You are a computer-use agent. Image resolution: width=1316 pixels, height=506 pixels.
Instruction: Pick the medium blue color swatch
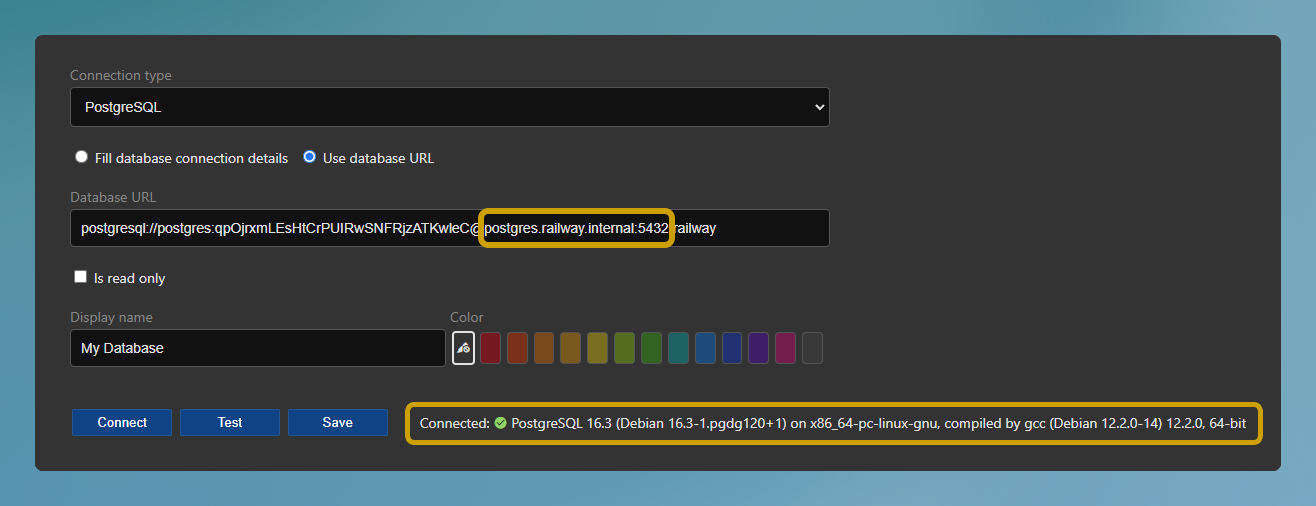point(705,348)
